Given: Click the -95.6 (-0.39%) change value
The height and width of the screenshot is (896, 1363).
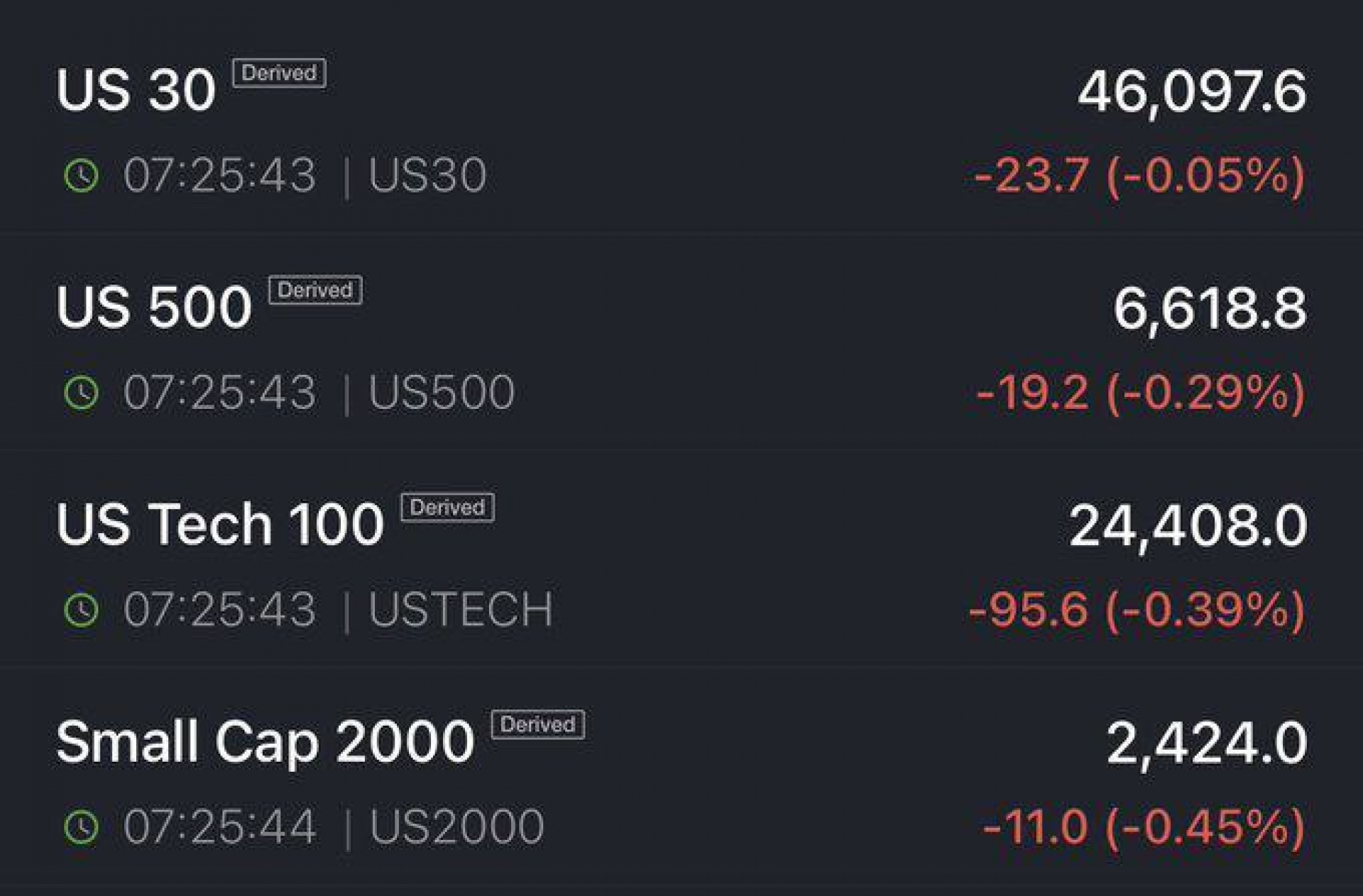Looking at the screenshot, I should tap(1137, 610).
